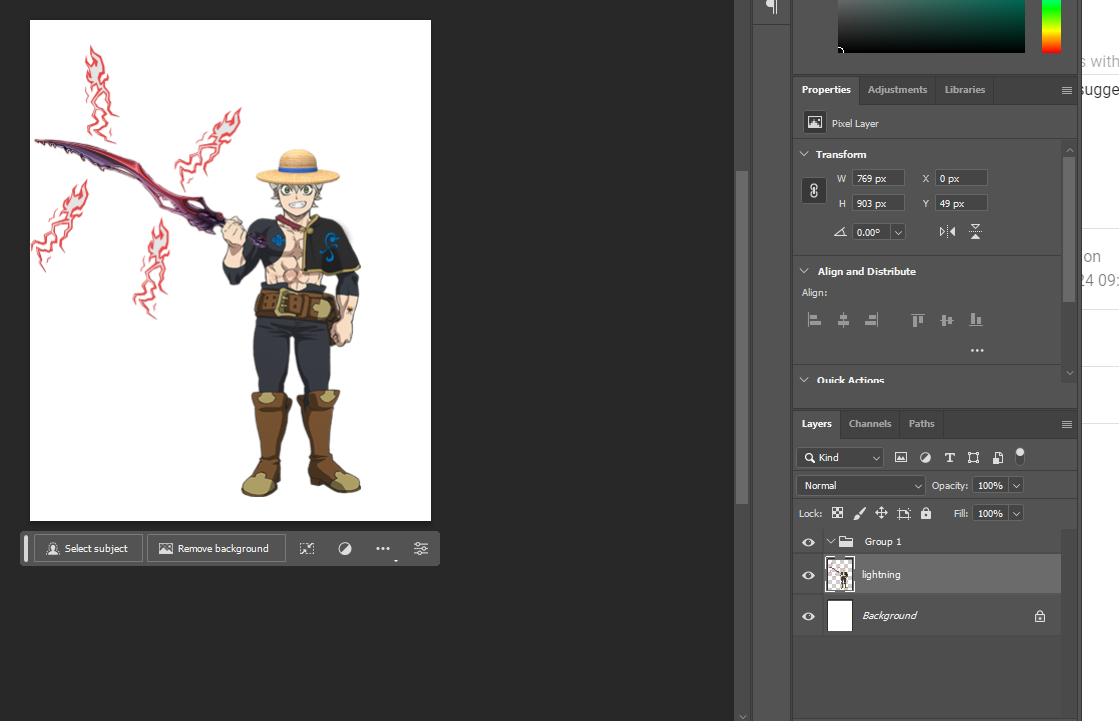Toggle filter for shape layers icon
The image size is (1119, 721).
(973, 458)
